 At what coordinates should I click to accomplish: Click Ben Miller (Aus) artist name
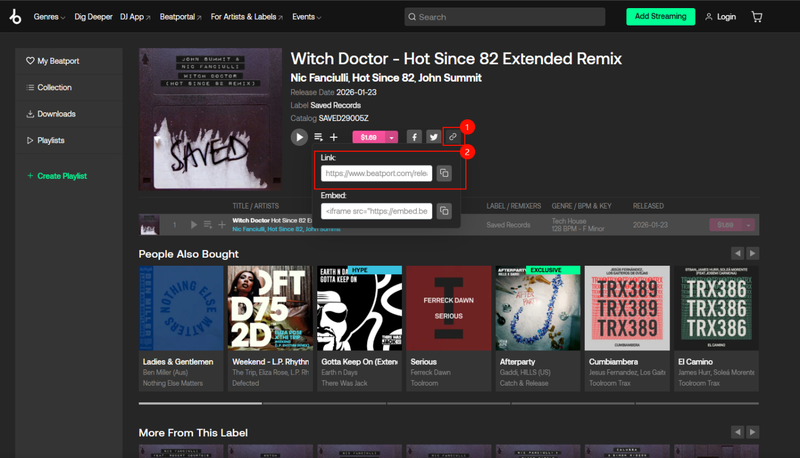tap(165, 373)
